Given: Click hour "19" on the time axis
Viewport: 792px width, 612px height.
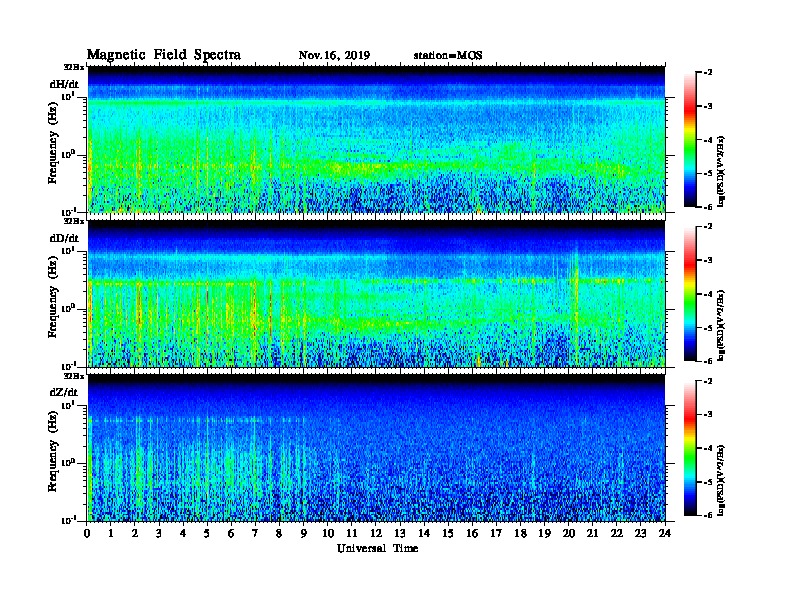Looking at the screenshot, I should point(544,534).
